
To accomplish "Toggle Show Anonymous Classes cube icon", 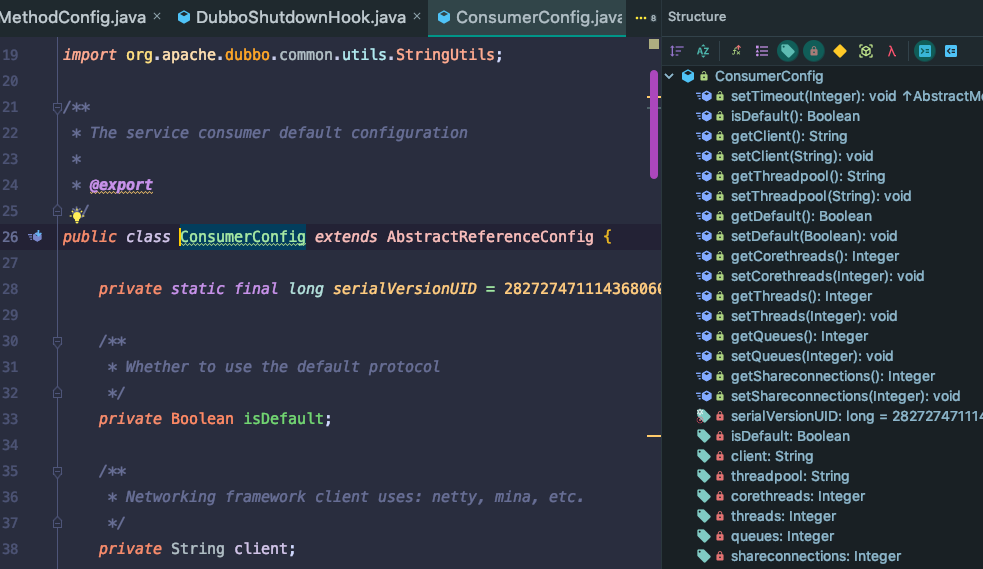I will pos(866,51).
